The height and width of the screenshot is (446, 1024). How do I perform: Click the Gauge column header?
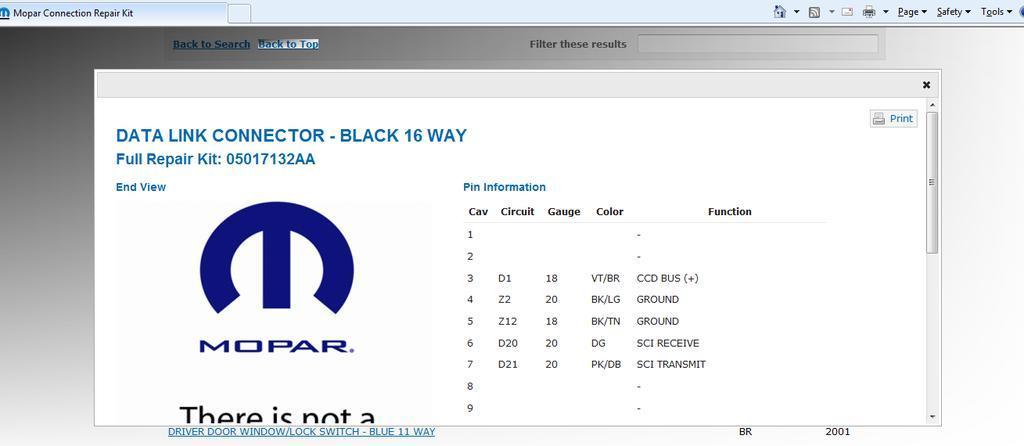564,212
